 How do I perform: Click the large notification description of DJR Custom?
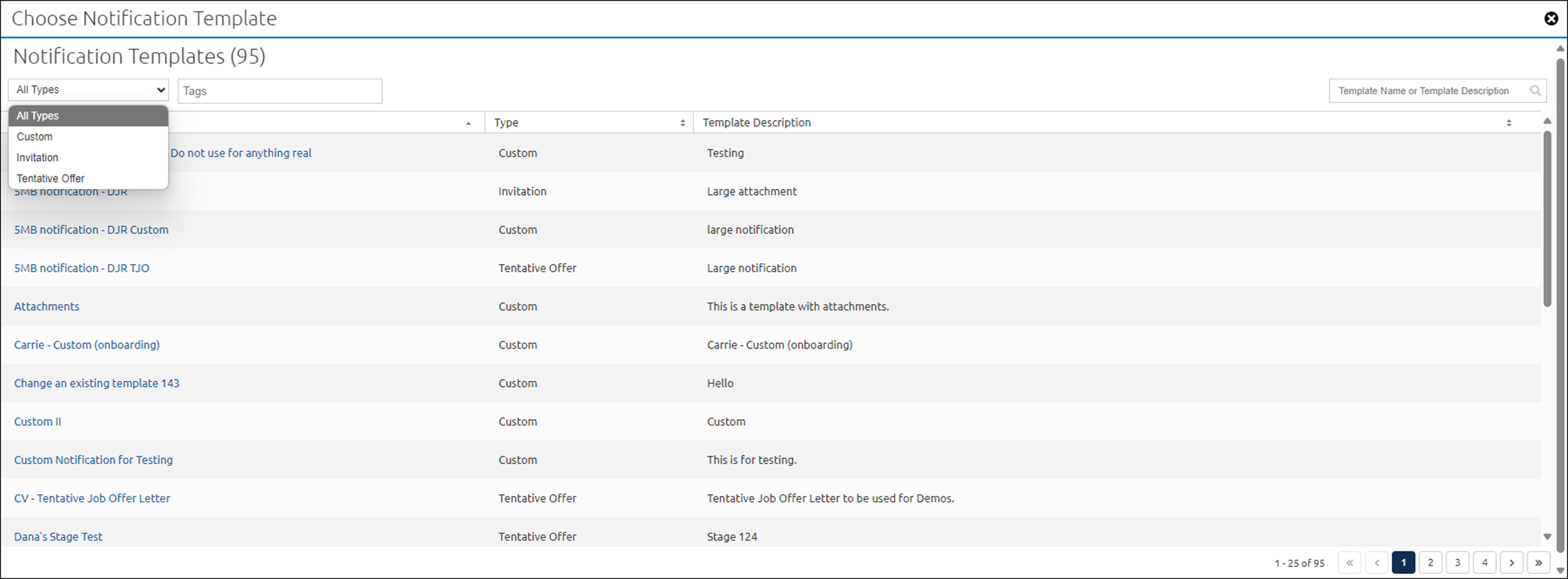[x=750, y=230]
